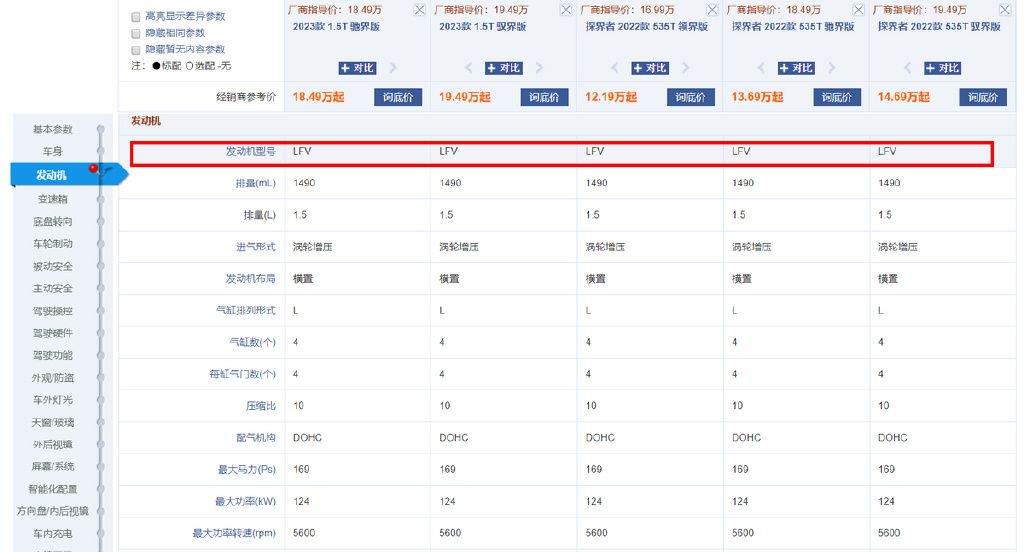Go to 变速箱 section in sidebar
Viewport: 1024px width, 552px height.
[53, 199]
